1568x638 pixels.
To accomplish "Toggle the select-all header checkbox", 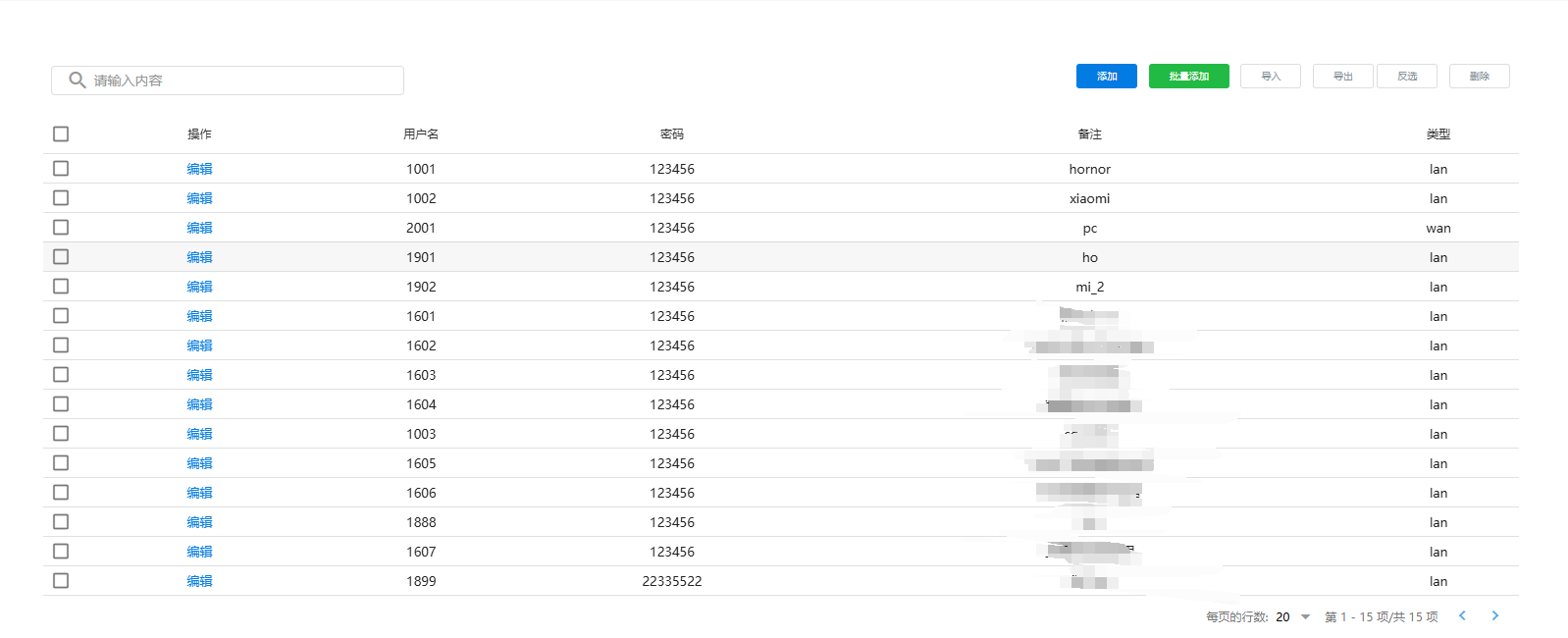I will (61, 134).
